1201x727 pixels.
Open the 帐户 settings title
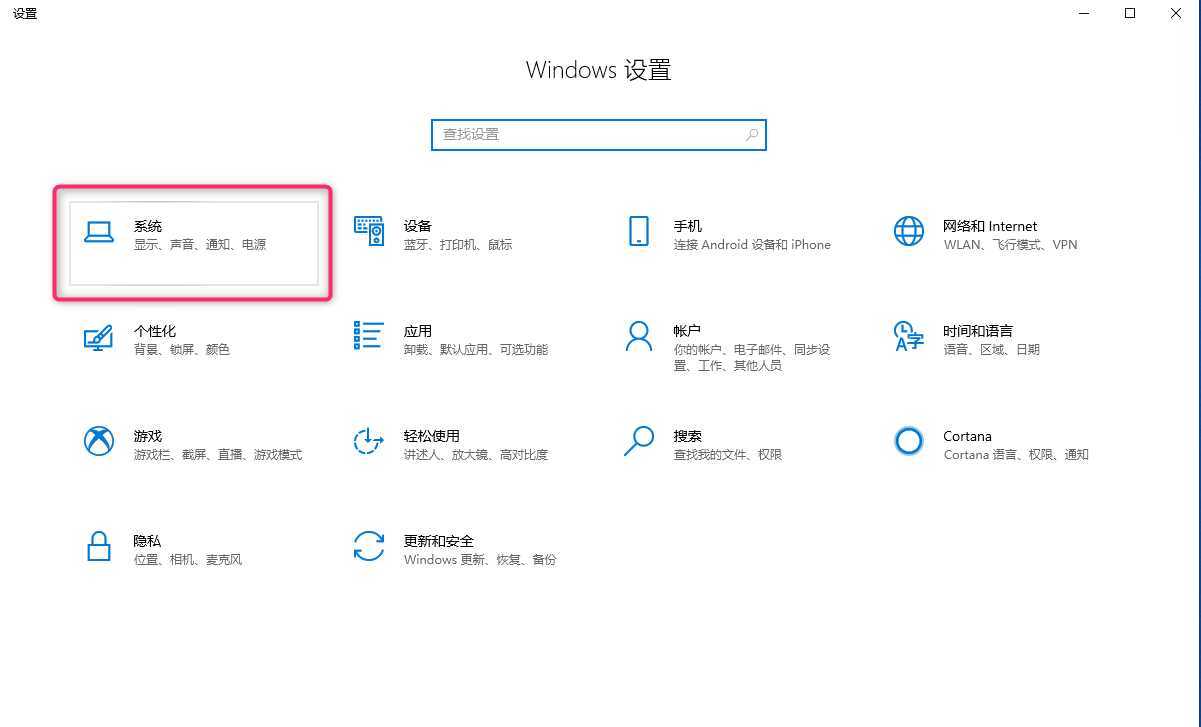688,331
